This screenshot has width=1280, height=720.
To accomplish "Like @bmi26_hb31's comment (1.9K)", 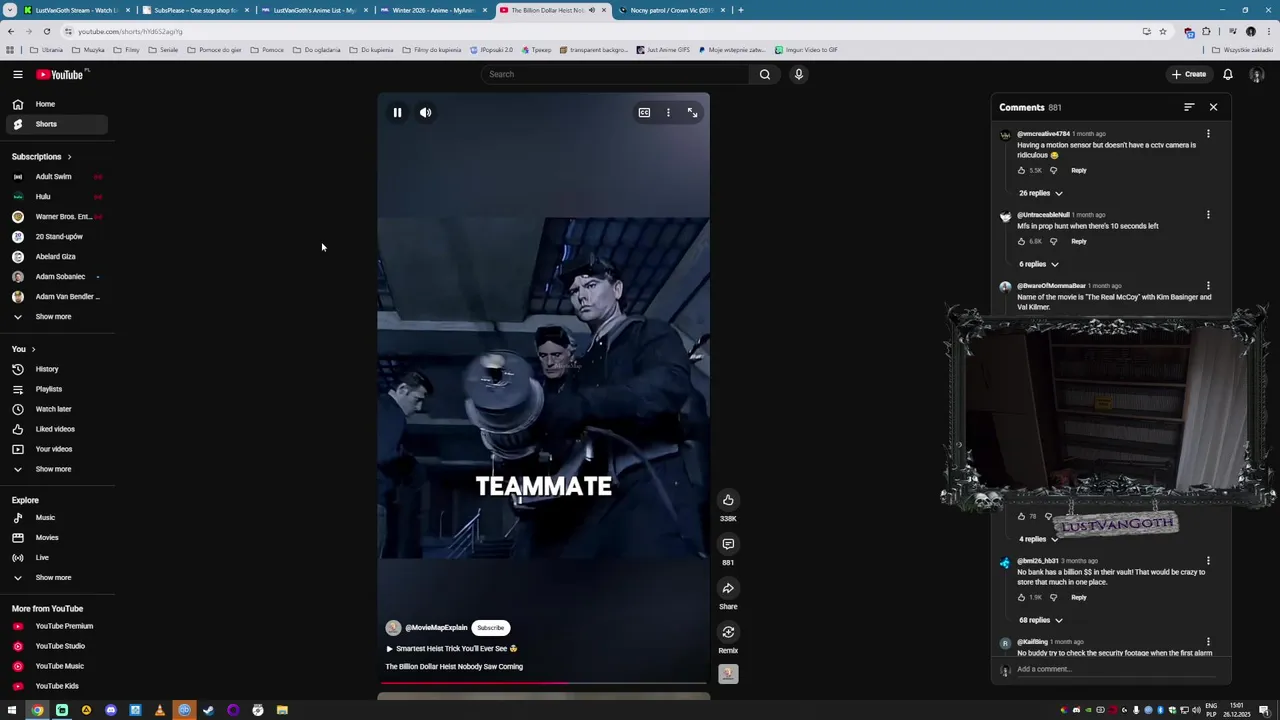I will coord(1021,597).
